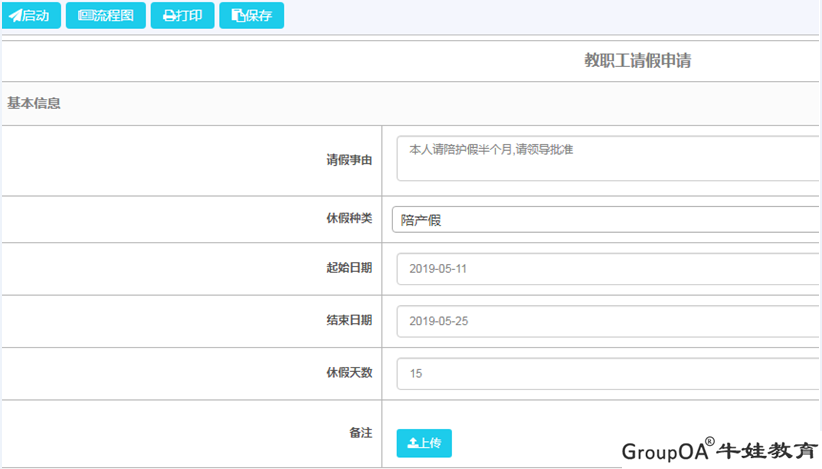Image resolution: width=822 pixels, height=469 pixels.
Task: Click the 休假天数 field showing 15
Action: (x=608, y=374)
